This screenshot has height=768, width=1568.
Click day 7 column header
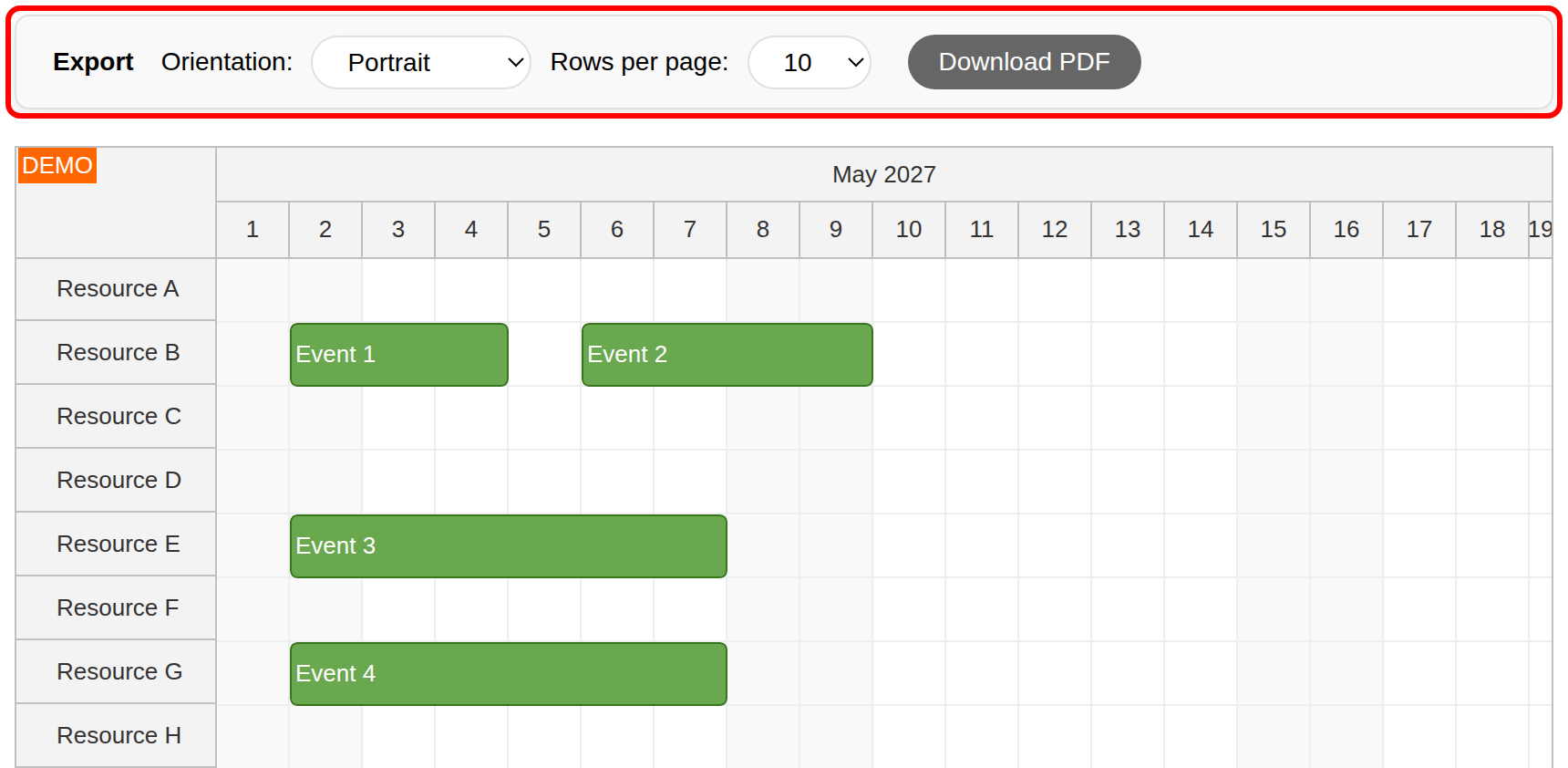[690, 230]
